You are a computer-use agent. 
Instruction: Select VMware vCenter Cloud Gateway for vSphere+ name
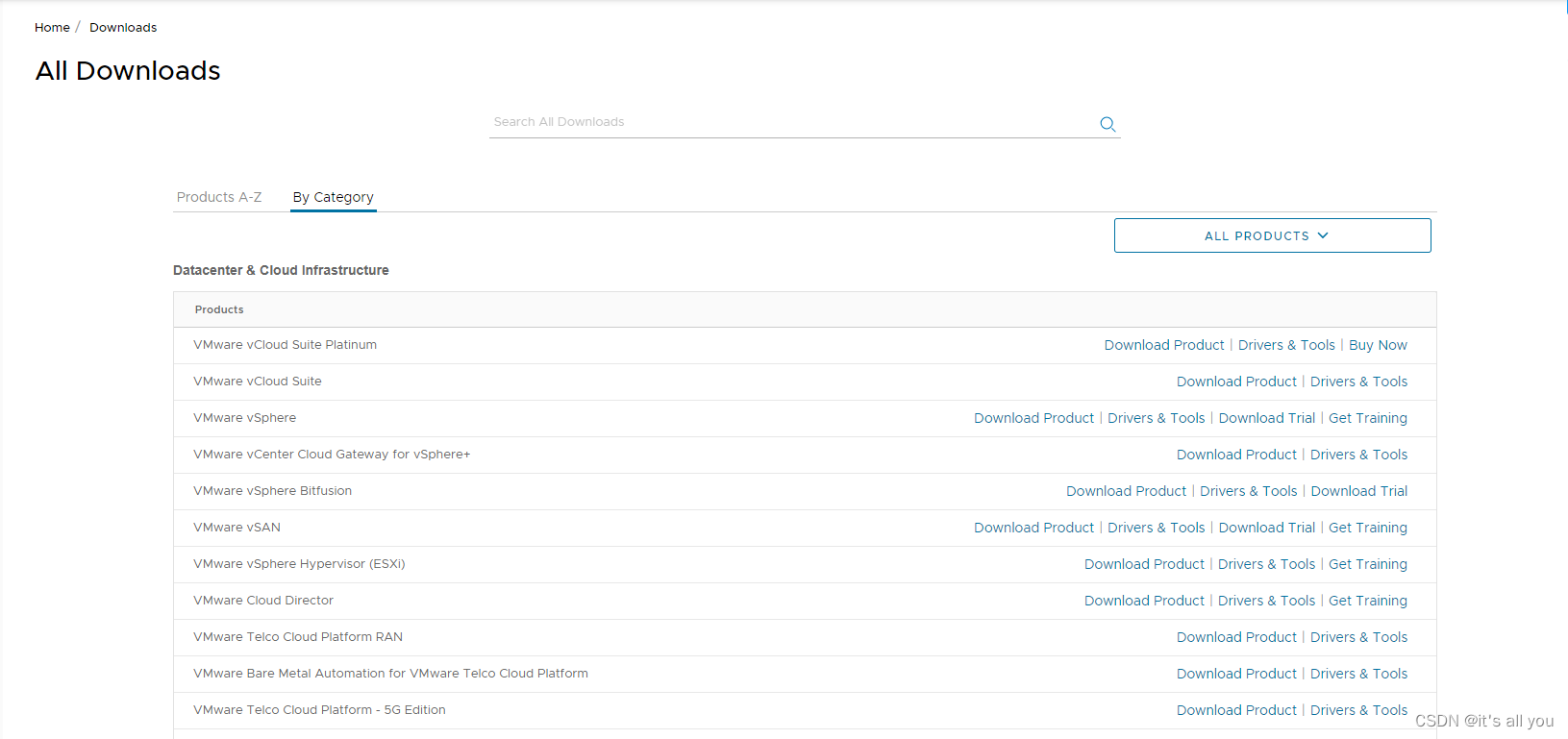click(332, 455)
